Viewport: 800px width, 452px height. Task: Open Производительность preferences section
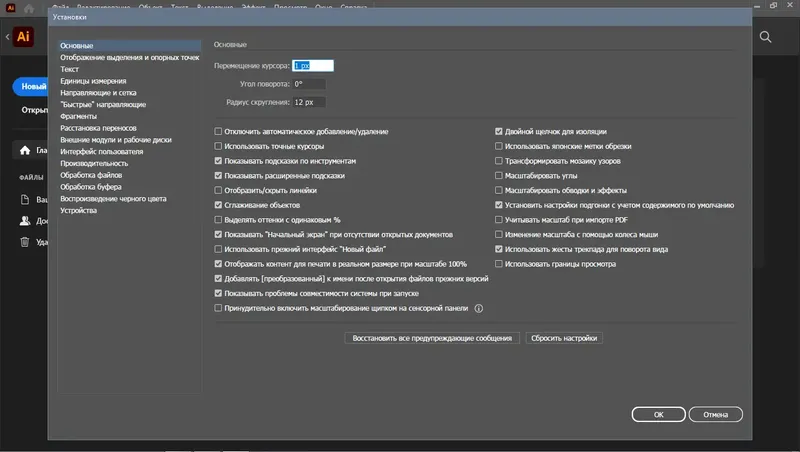click(129, 163)
